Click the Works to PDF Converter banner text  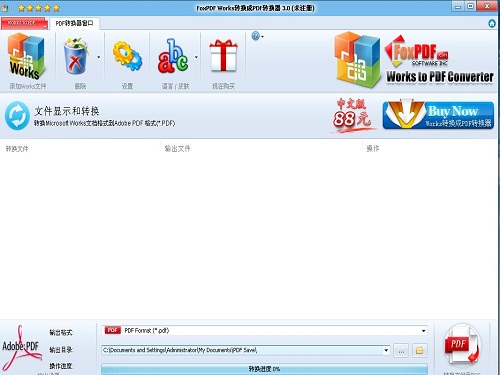[440, 77]
